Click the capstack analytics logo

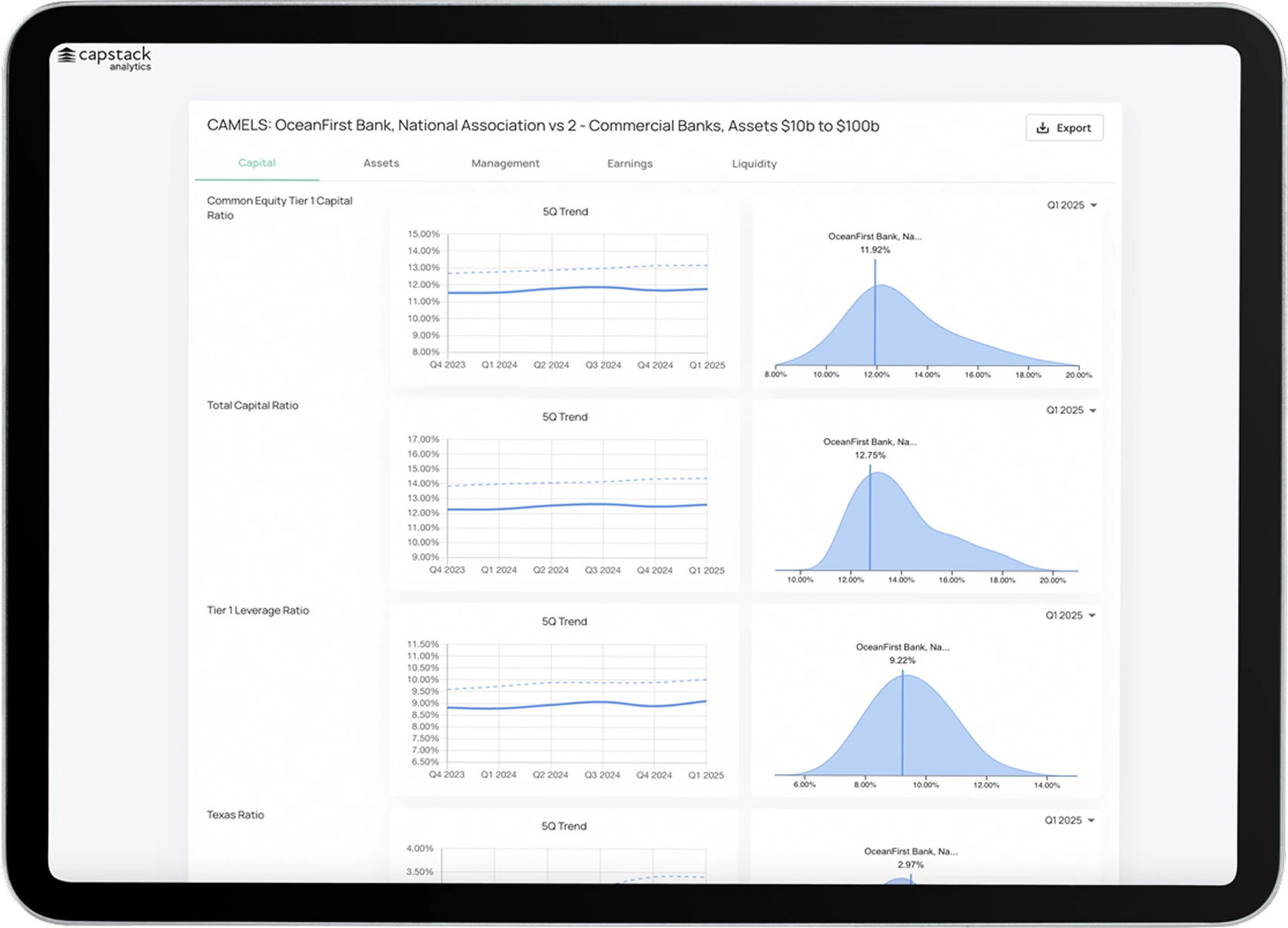105,59
